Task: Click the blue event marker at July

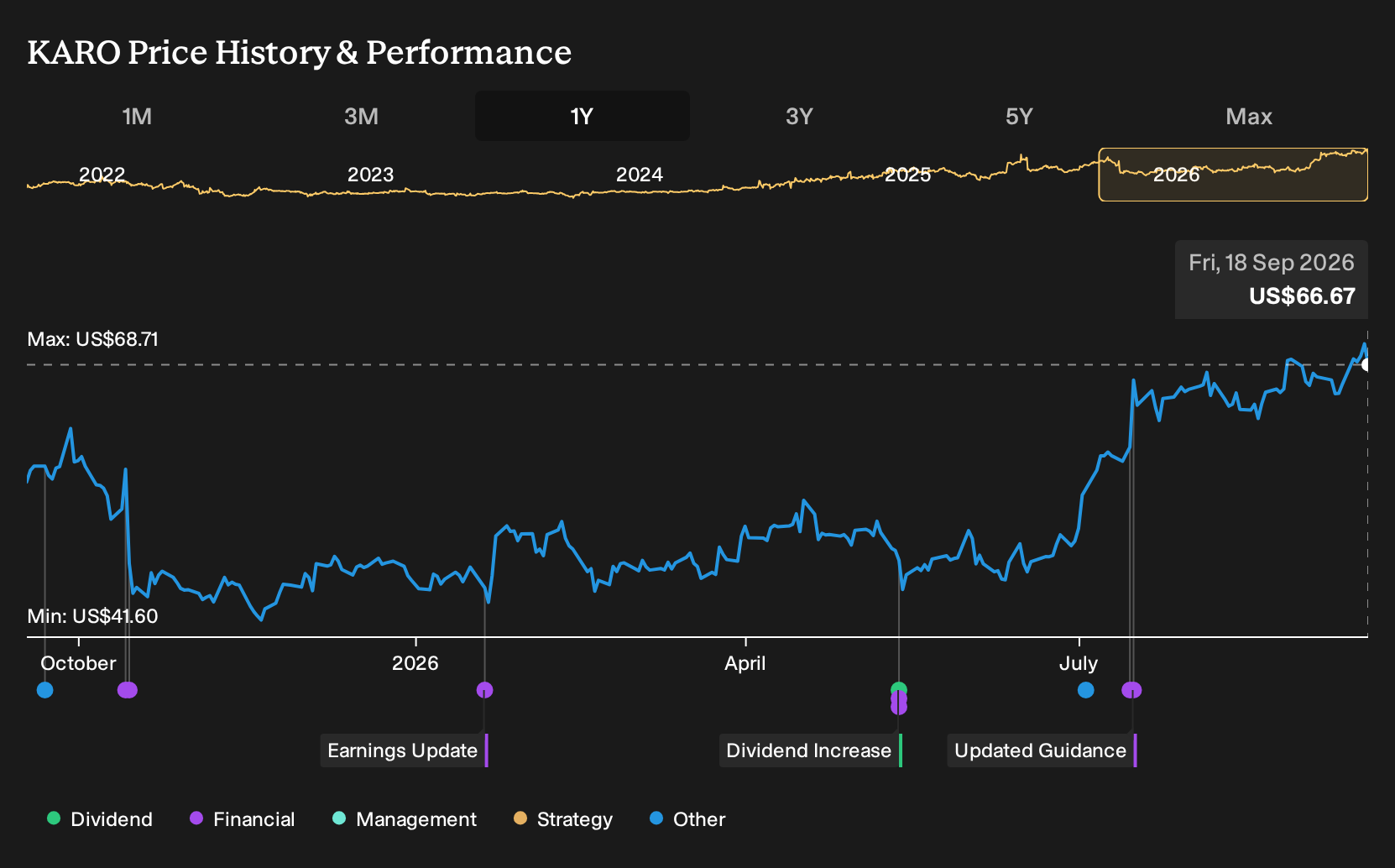Action: coord(1086,690)
